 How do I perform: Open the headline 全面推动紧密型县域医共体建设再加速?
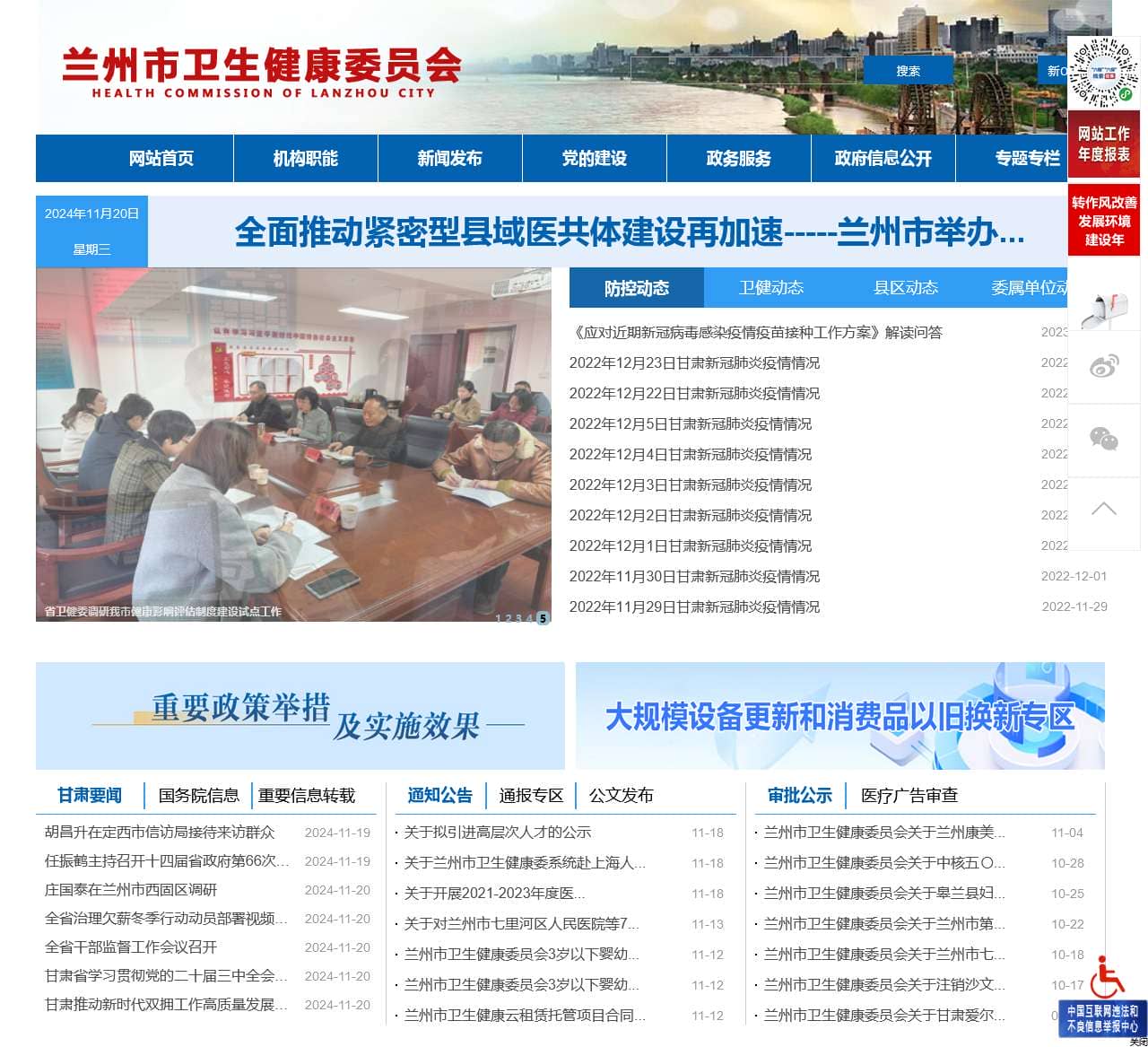630,232
